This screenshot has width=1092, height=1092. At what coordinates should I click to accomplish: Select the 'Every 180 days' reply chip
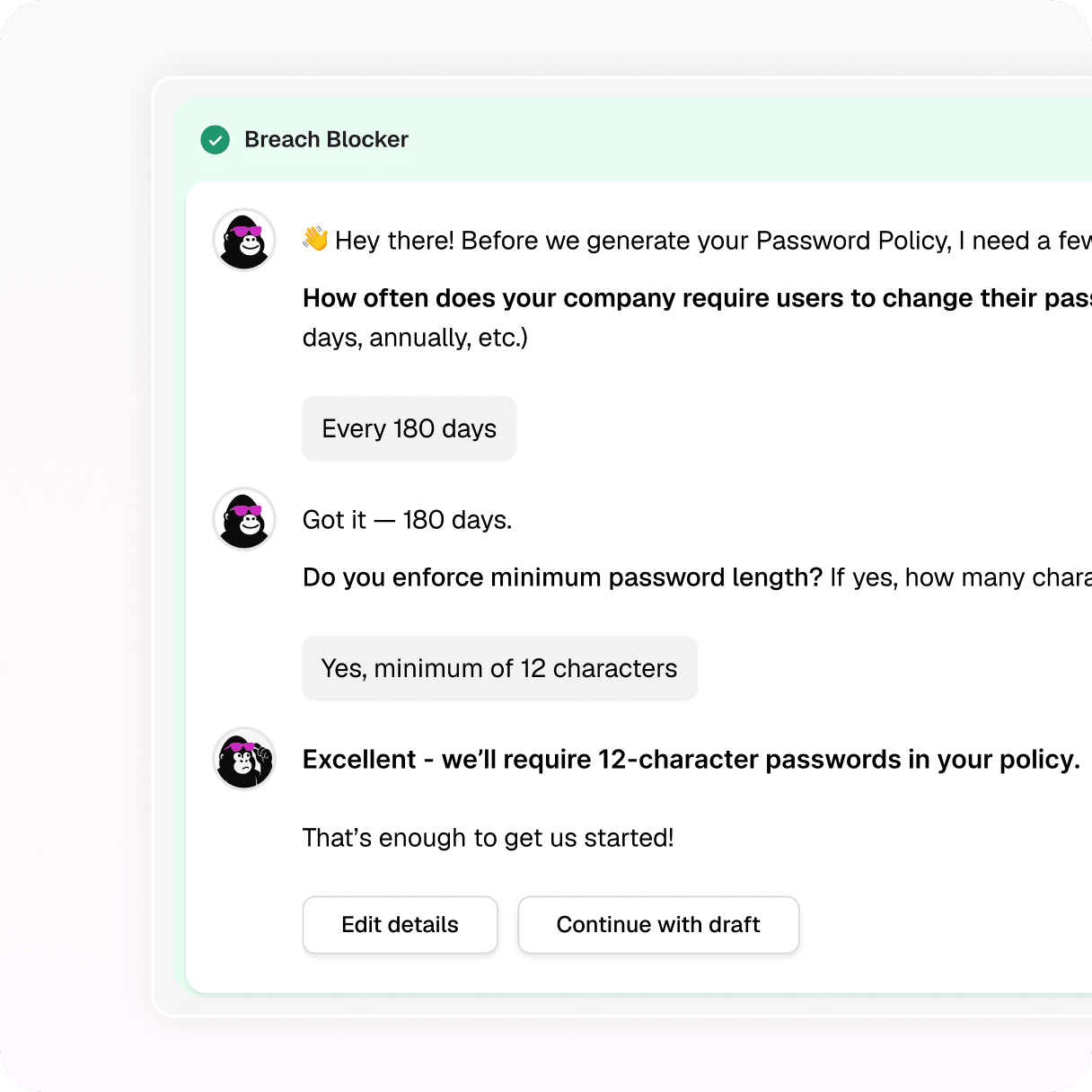(409, 428)
